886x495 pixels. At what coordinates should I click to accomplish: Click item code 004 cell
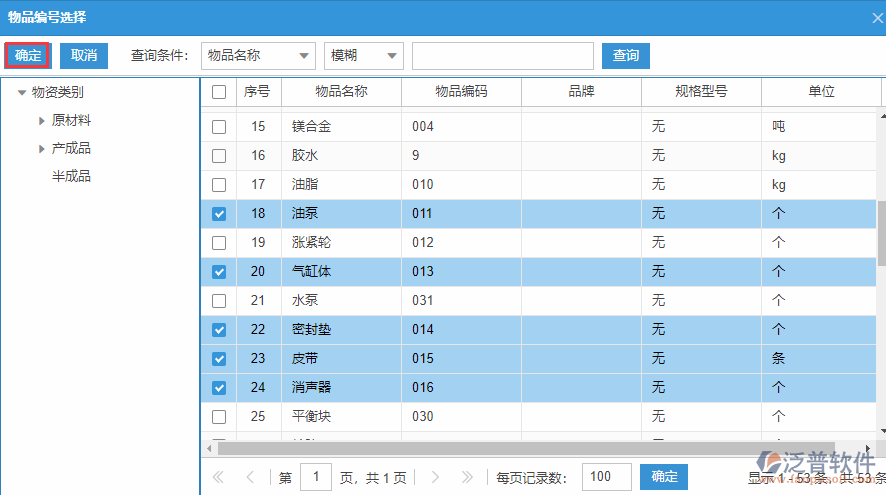(x=461, y=127)
